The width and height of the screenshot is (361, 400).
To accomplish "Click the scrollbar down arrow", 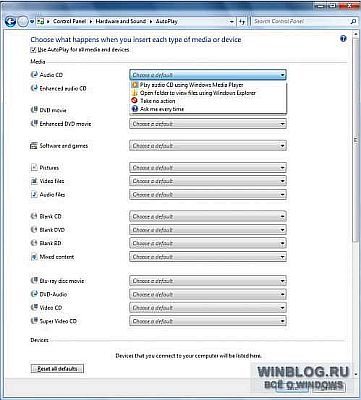I will (x=355, y=373).
